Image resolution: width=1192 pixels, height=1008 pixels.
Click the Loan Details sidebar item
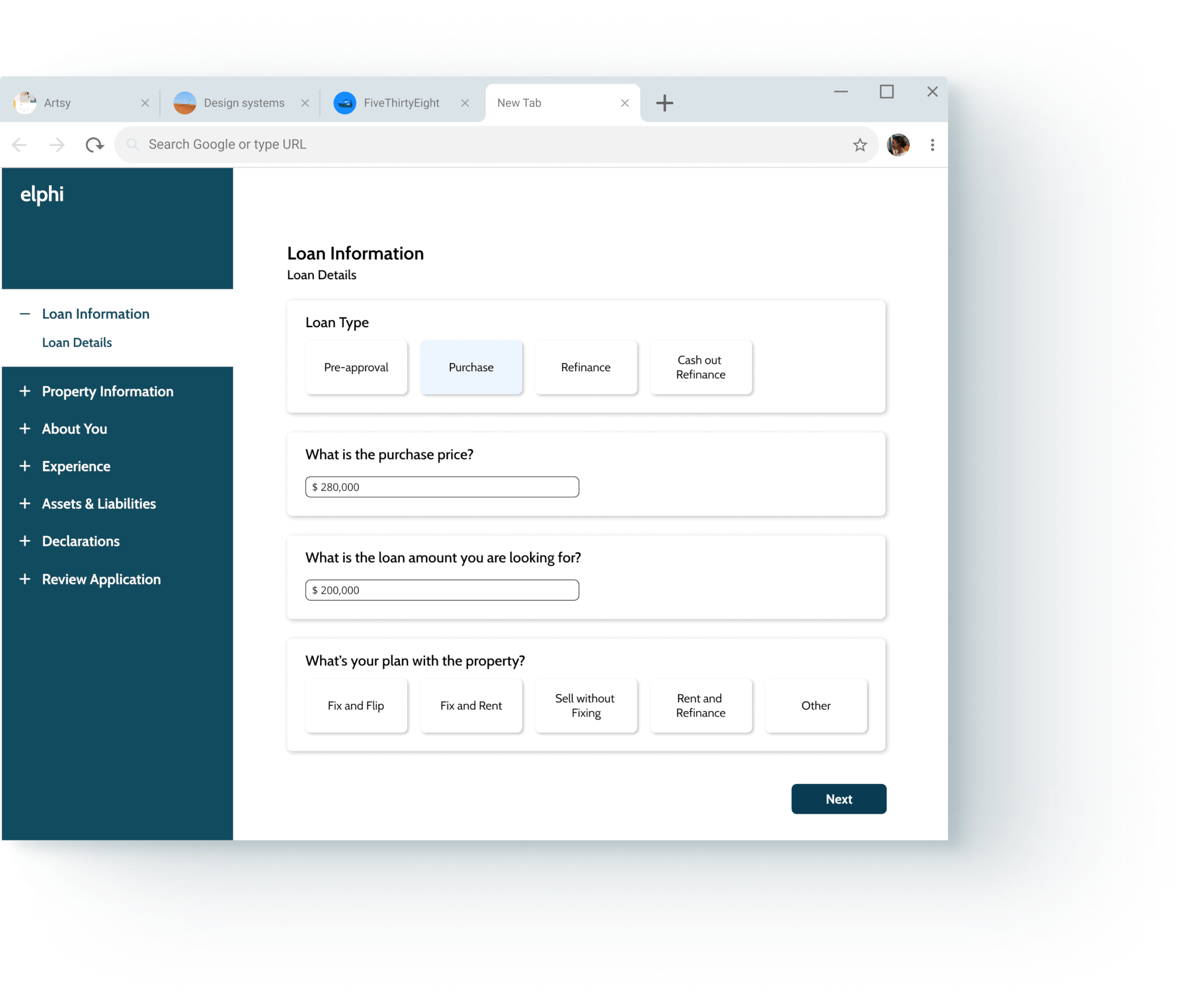tap(77, 342)
